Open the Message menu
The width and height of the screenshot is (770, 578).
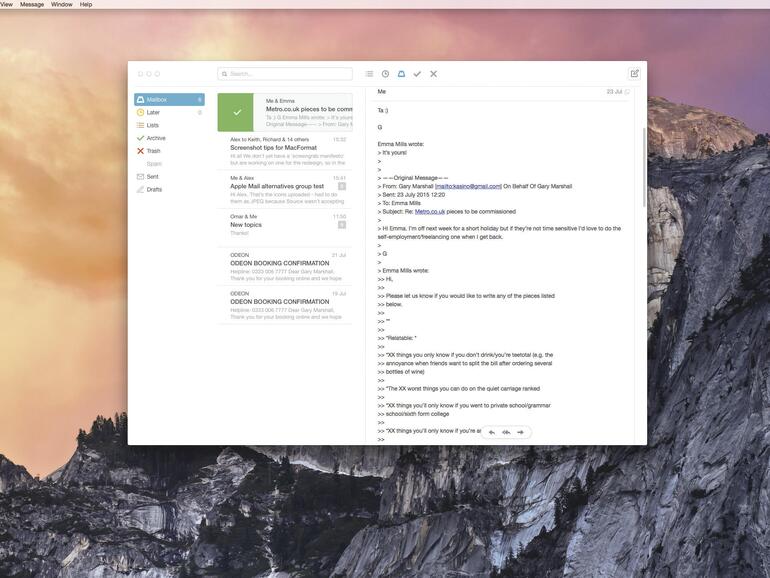pos(32,4)
